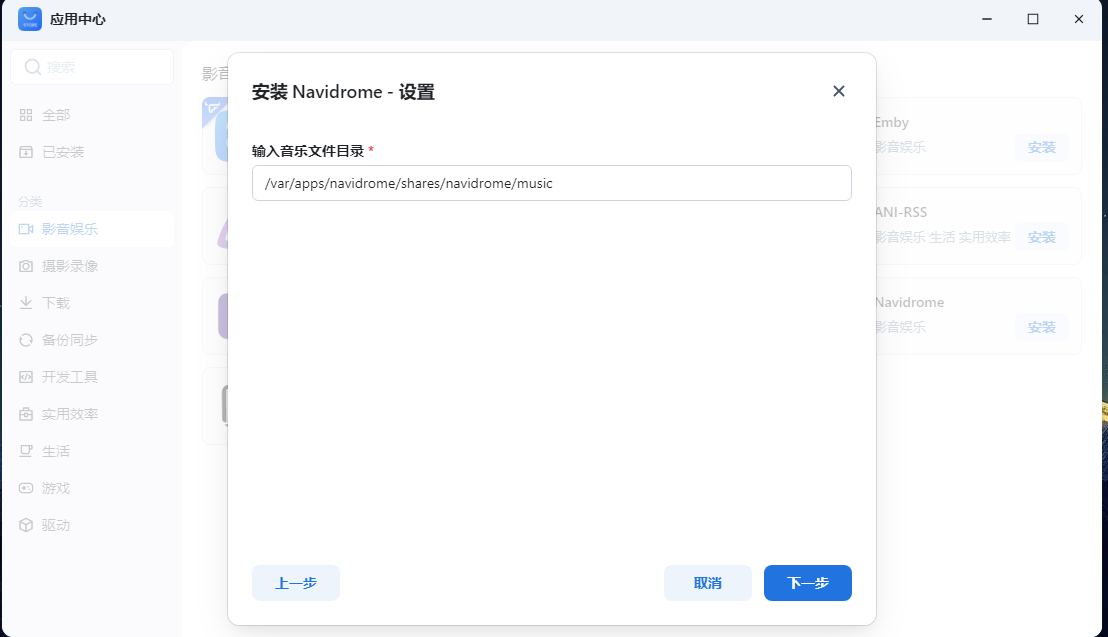Click the video camera icon beside 影音娱乐
Screen dimensions: 1108x637
26,229
